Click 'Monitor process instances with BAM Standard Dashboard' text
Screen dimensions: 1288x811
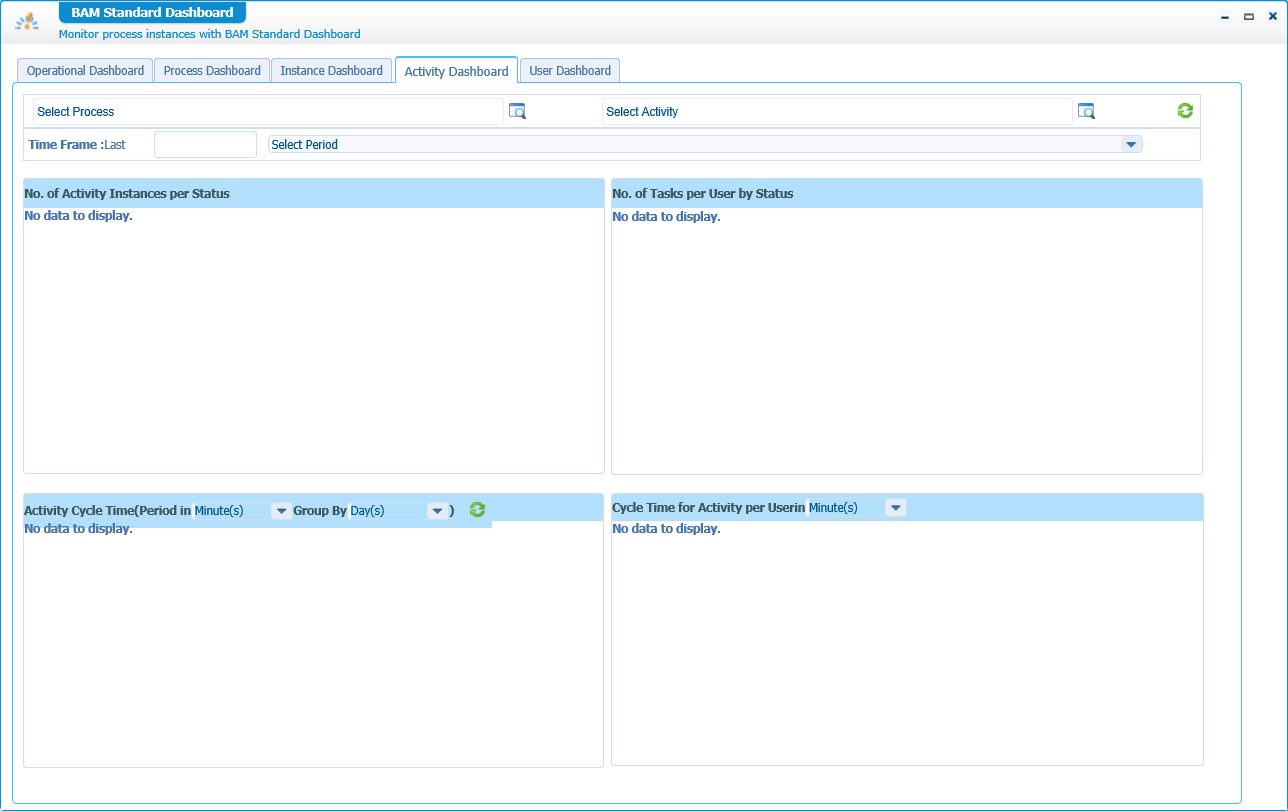[210, 34]
